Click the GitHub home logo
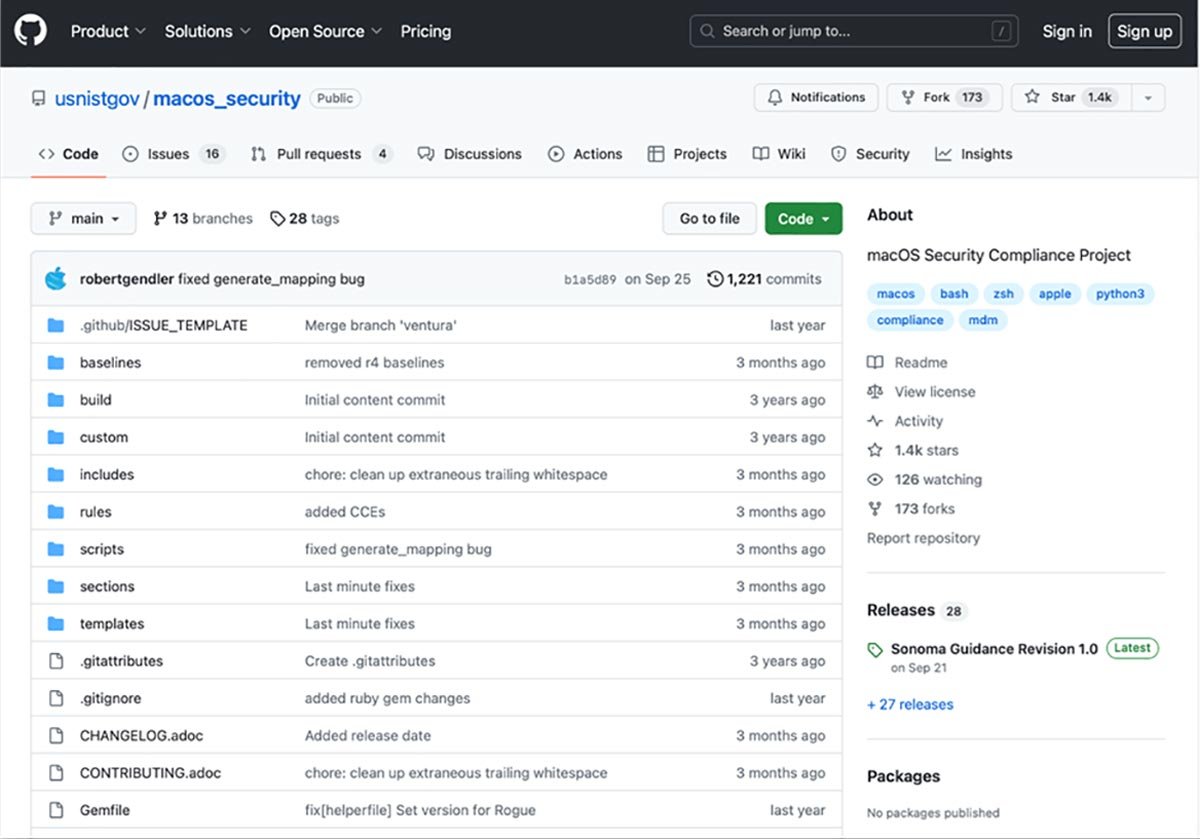1200x839 pixels. tap(30, 30)
